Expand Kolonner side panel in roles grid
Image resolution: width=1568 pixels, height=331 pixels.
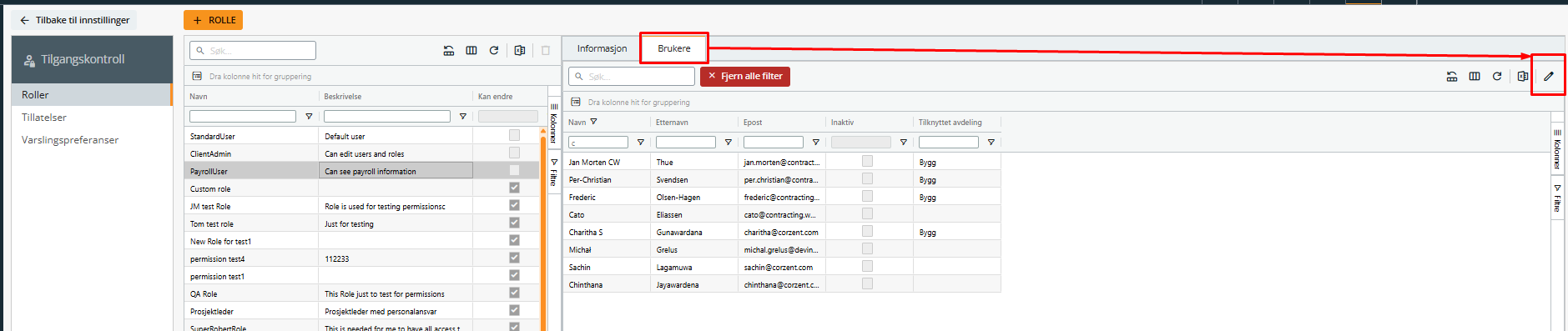pos(553,123)
